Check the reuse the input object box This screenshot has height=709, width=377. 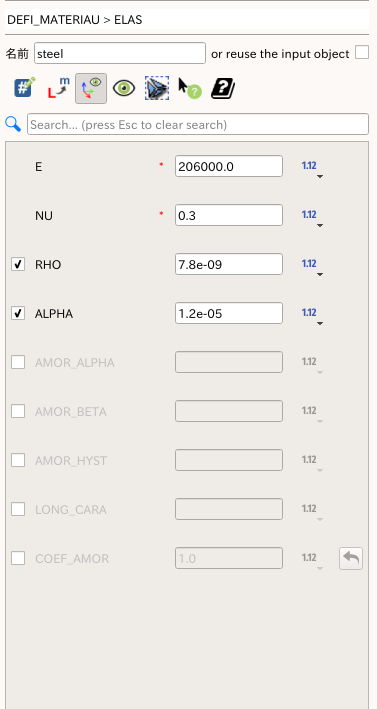coord(362,52)
